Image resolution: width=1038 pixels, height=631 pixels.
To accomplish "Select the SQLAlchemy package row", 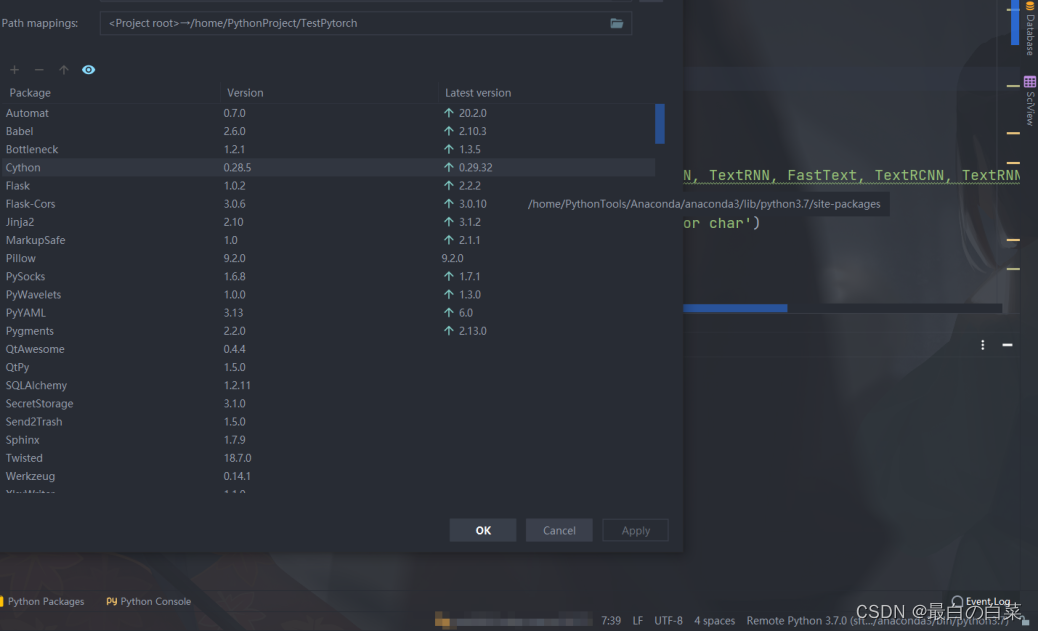I will pyautogui.click(x=328, y=385).
